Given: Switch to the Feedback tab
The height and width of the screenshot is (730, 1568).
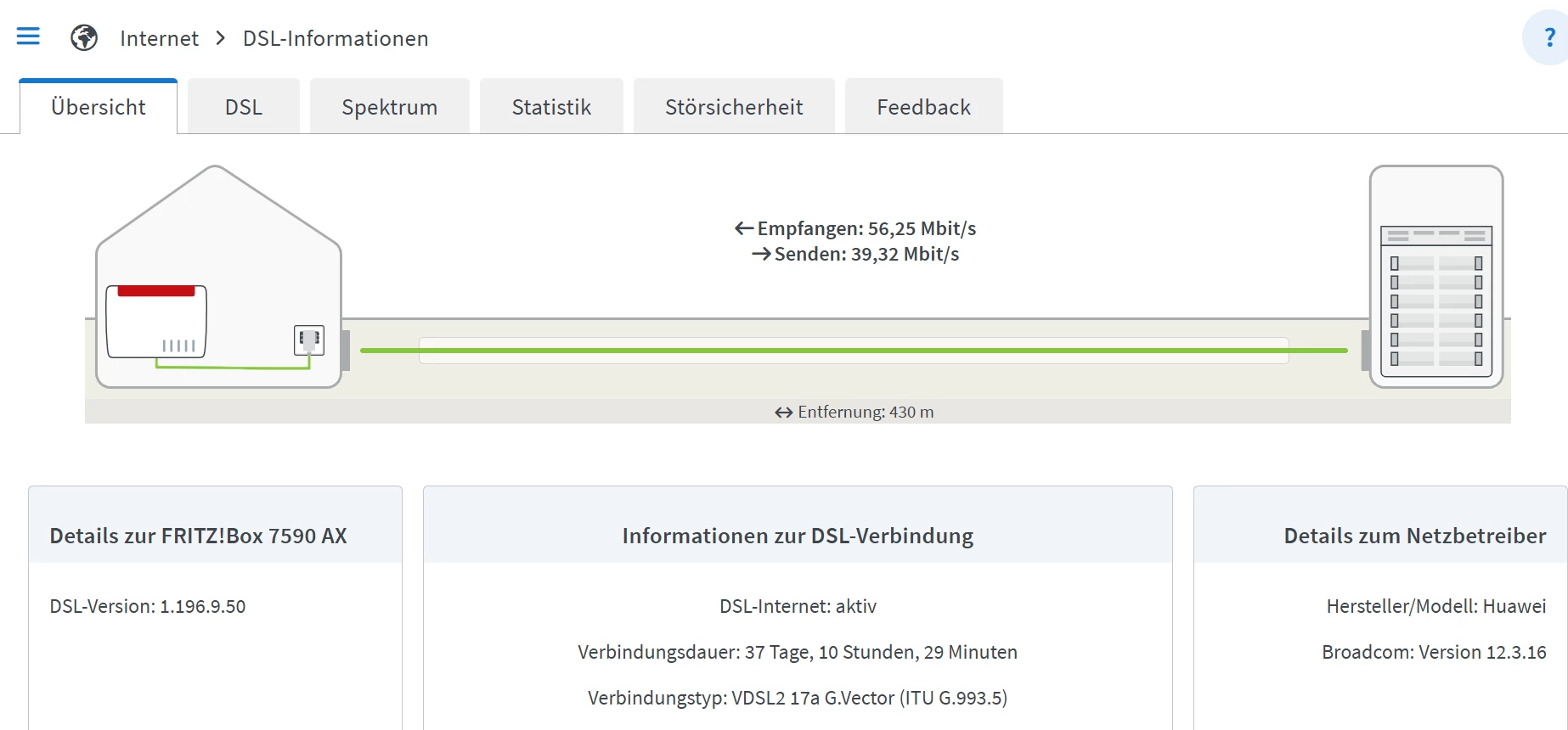Looking at the screenshot, I should (924, 107).
